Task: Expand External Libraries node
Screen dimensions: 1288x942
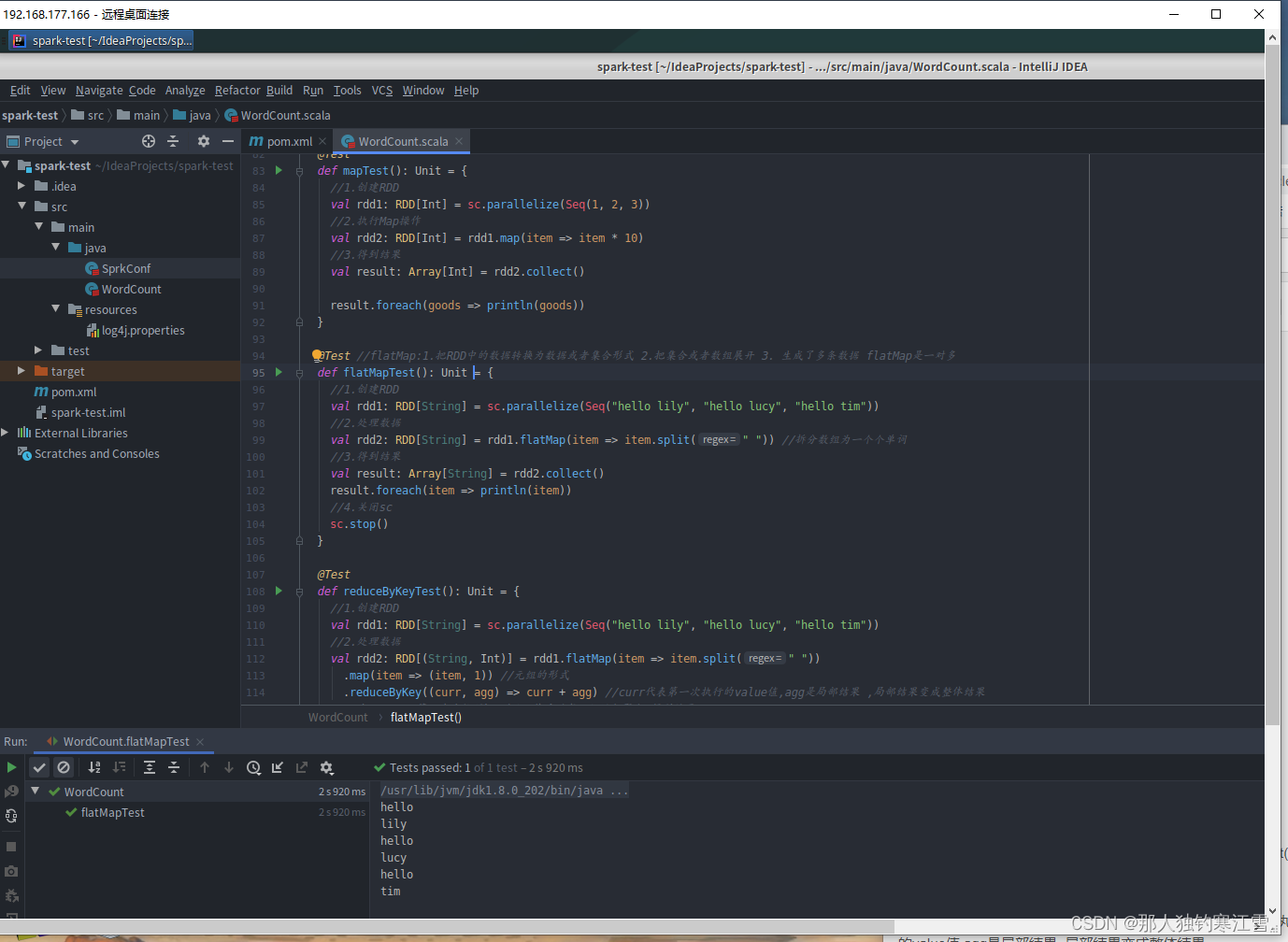Action: coord(6,433)
